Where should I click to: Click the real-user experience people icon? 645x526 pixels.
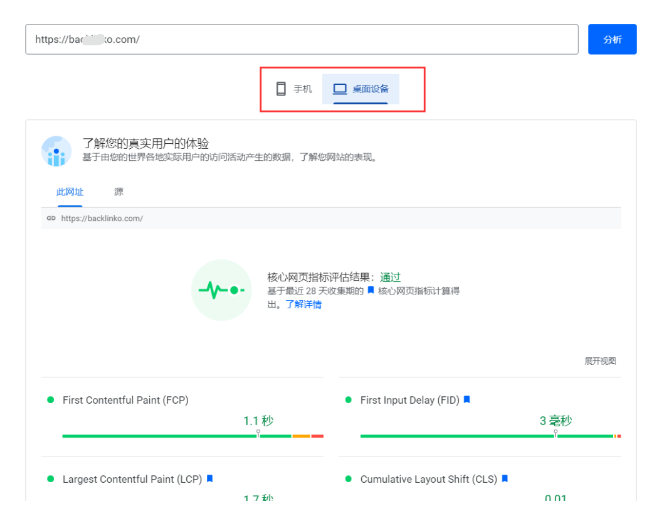56,151
